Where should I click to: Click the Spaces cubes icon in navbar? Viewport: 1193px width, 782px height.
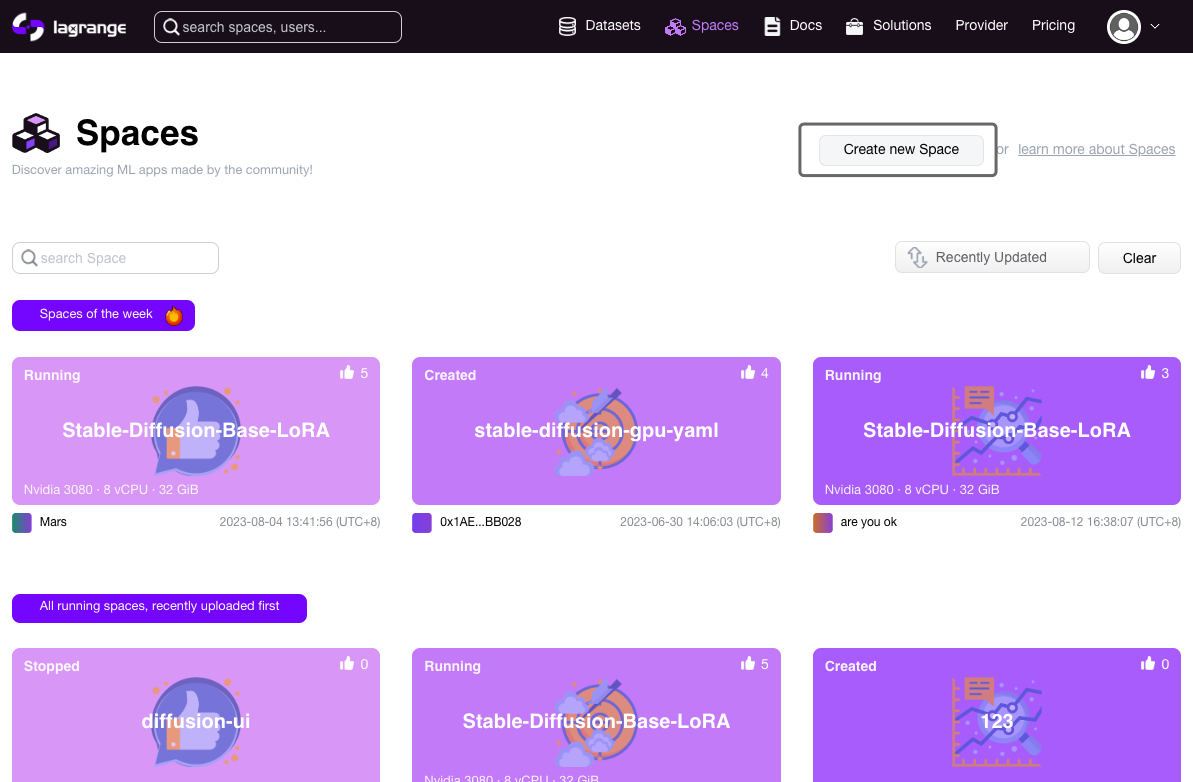pos(675,27)
